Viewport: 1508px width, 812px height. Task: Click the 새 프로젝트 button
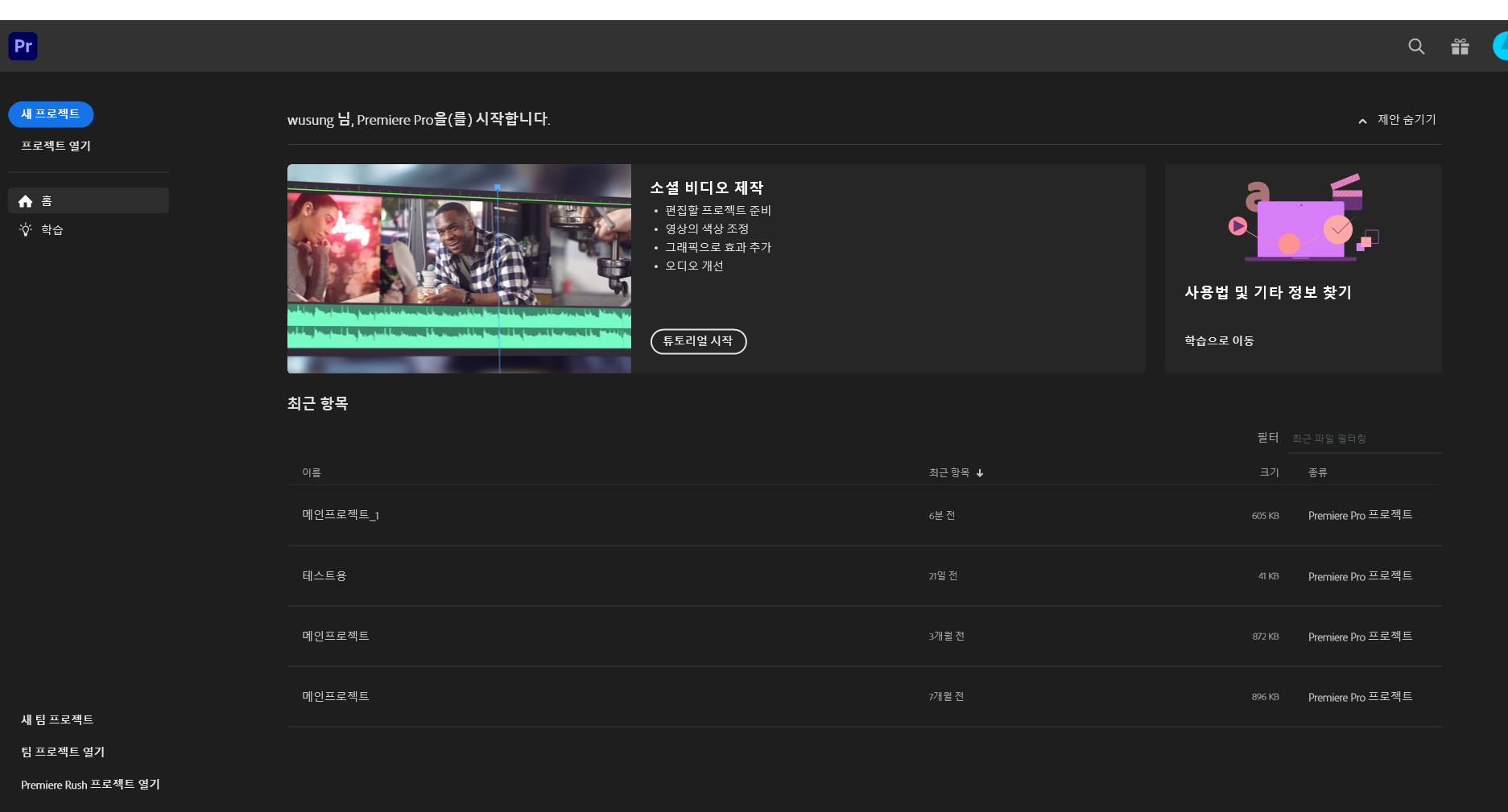[51, 114]
